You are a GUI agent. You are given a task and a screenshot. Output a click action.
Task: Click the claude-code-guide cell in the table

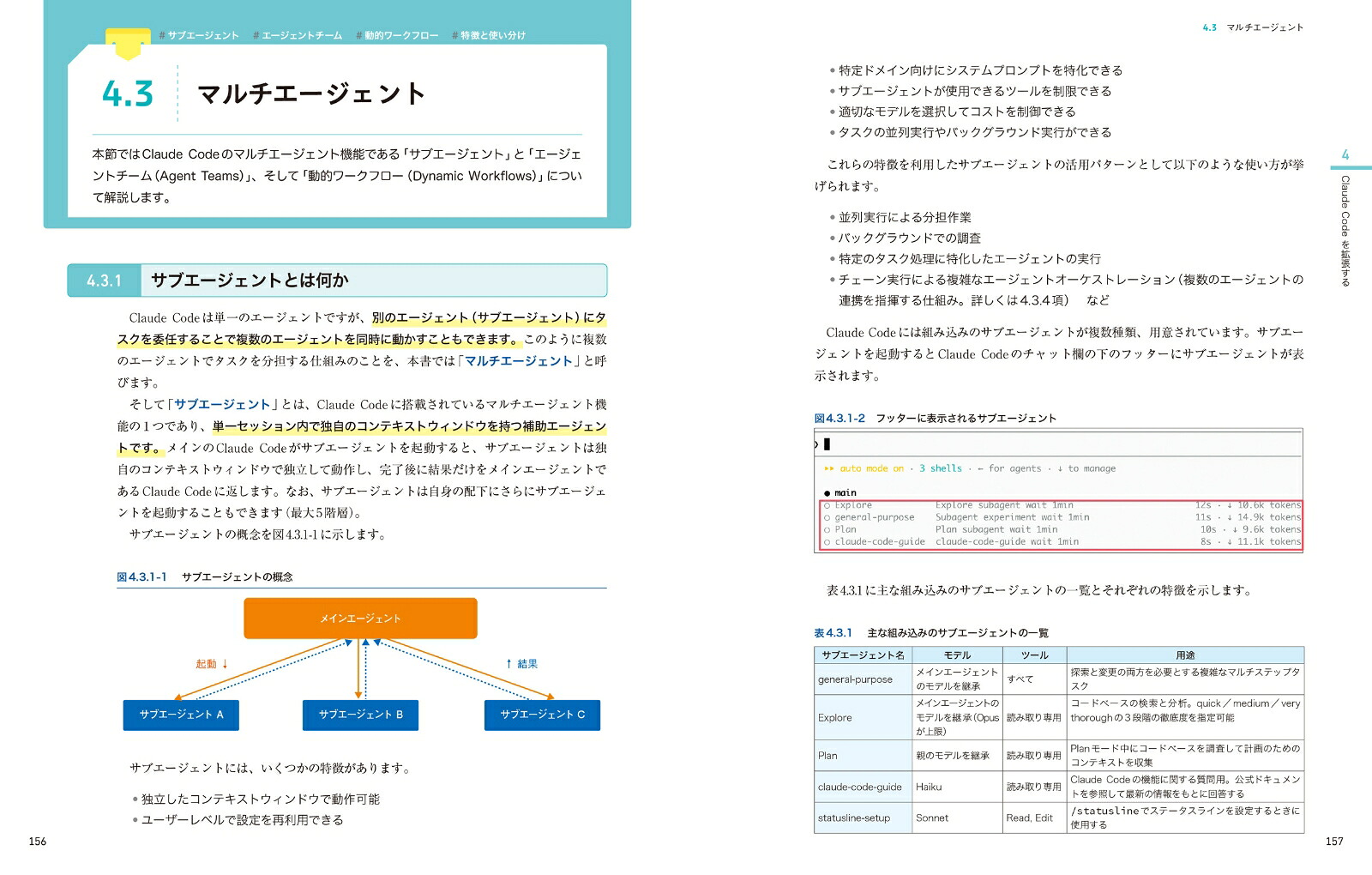[x=863, y=787]
